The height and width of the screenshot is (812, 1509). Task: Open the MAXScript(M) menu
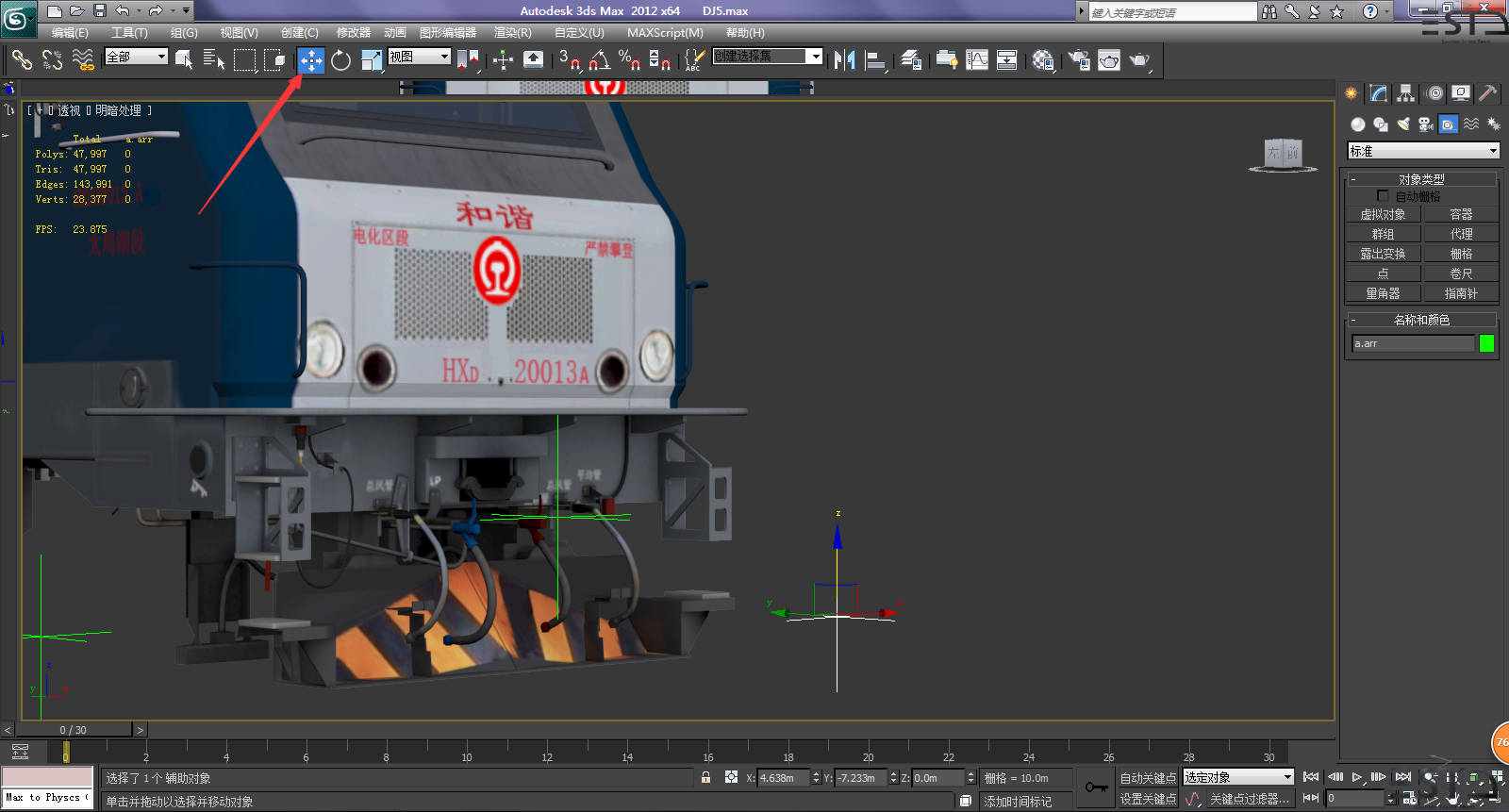(665, 32)
